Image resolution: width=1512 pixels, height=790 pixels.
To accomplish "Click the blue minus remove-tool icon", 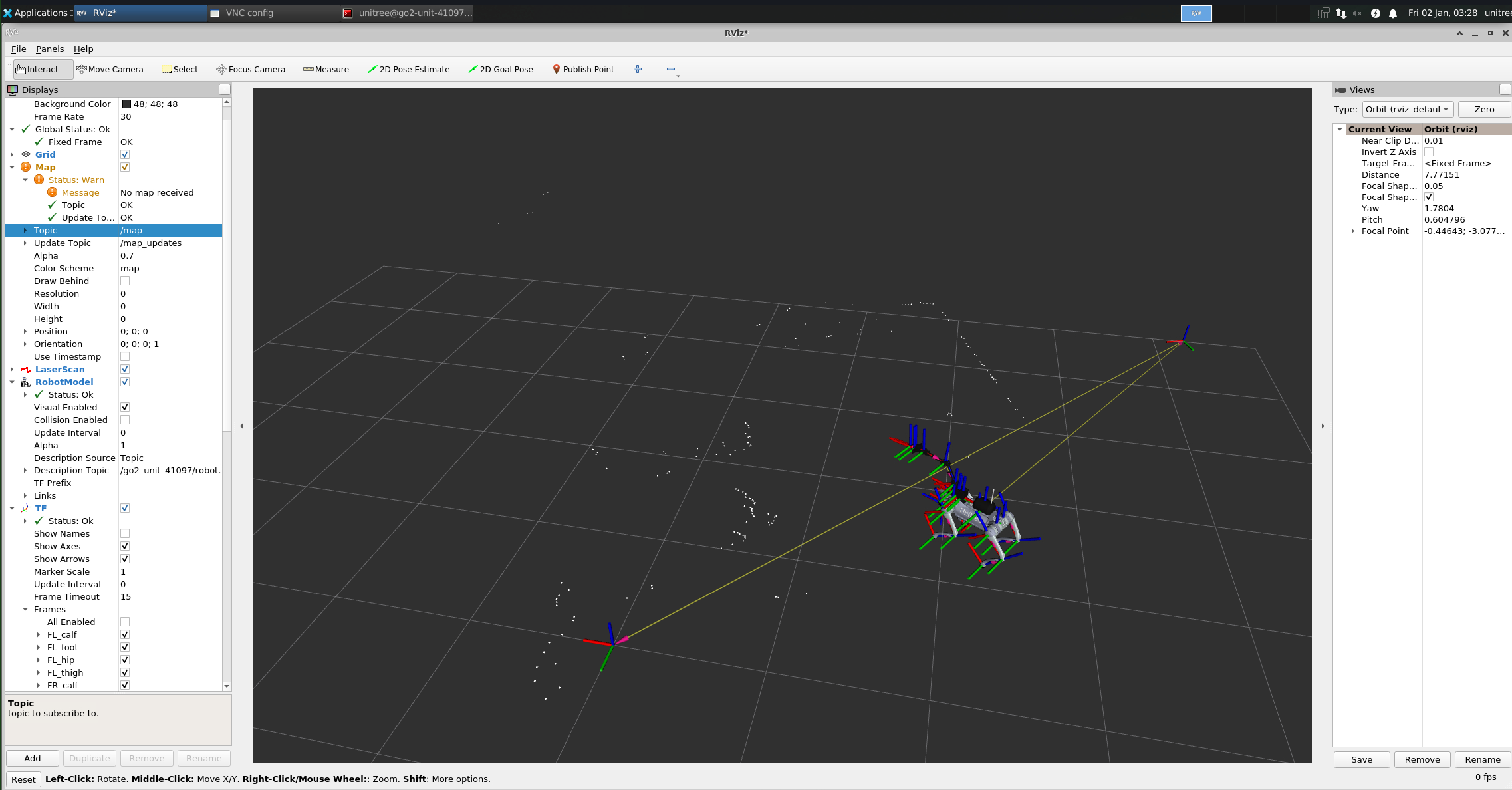I will pyautogui.click(x=670, y=69).
